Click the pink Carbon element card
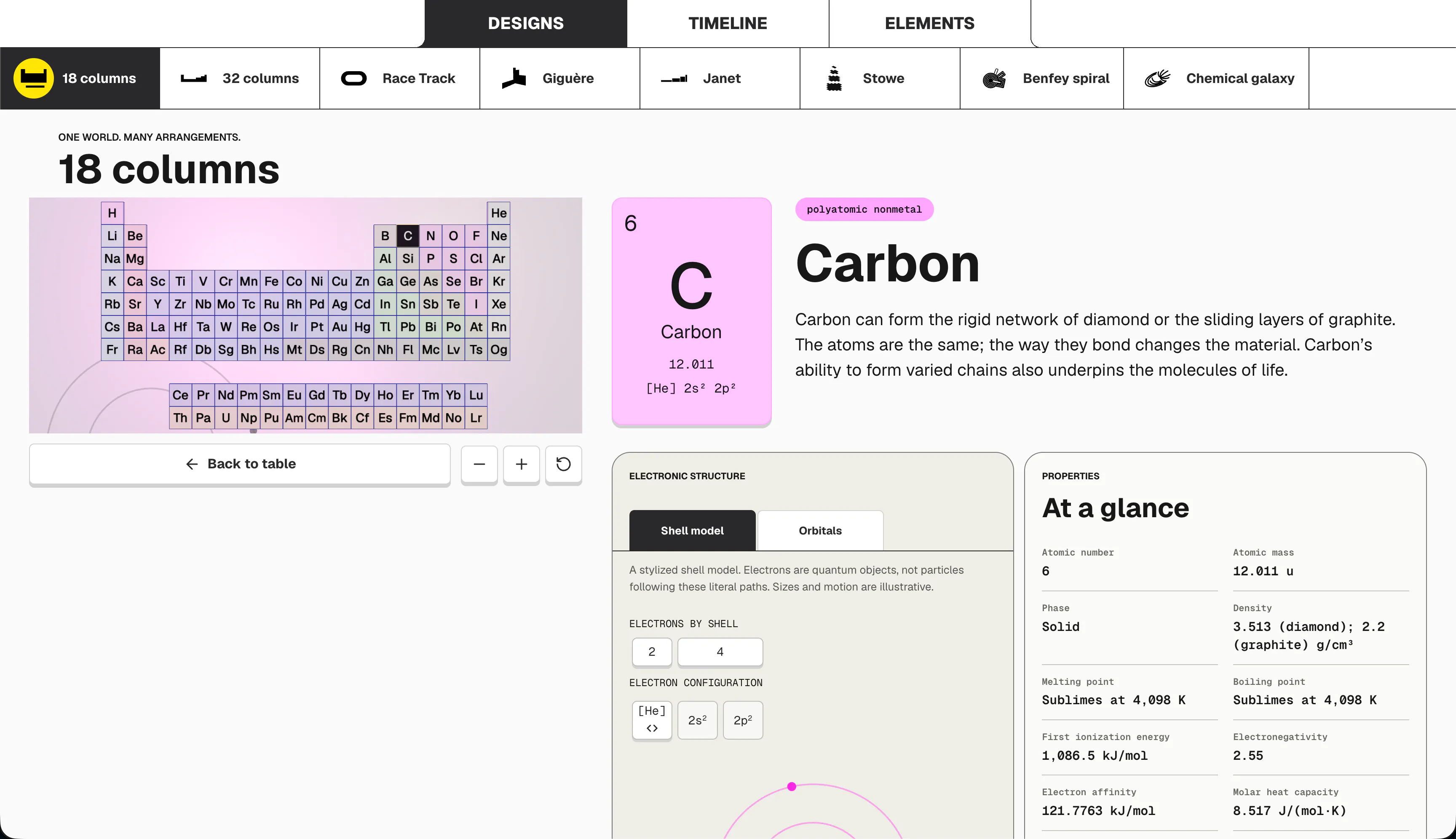 691,312
